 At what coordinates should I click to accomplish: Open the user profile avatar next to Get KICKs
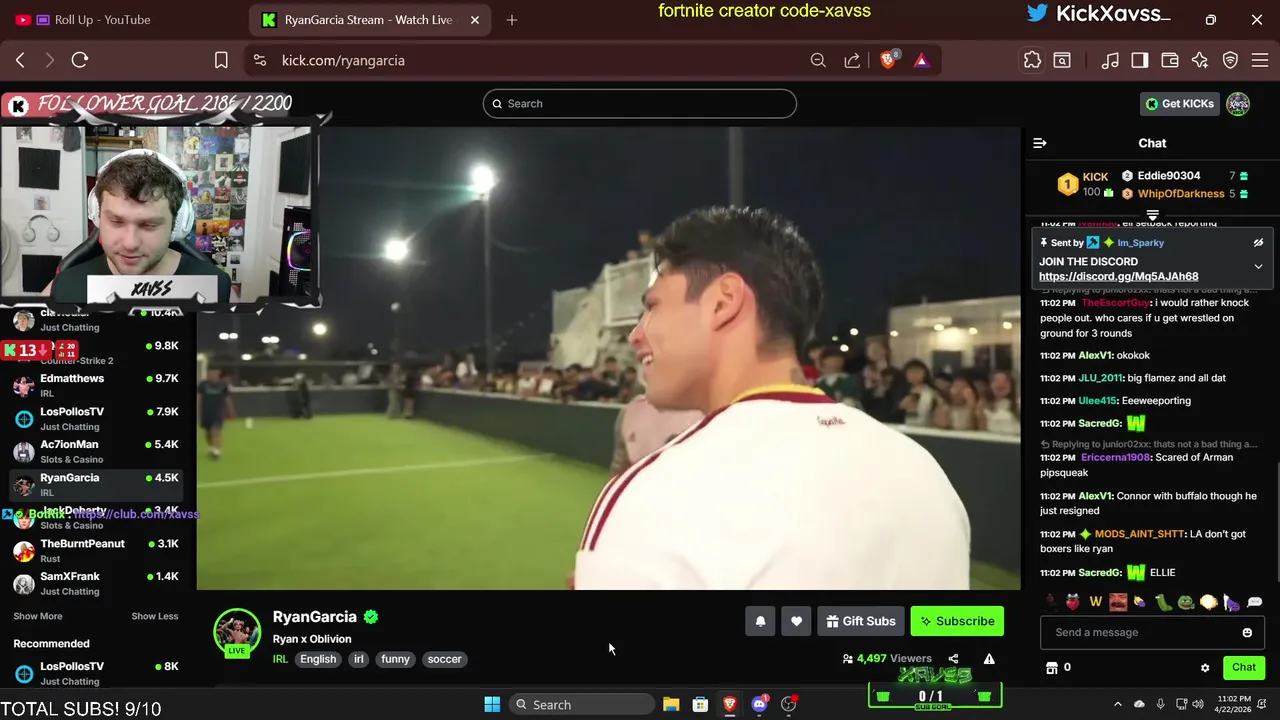(1238, 103)
